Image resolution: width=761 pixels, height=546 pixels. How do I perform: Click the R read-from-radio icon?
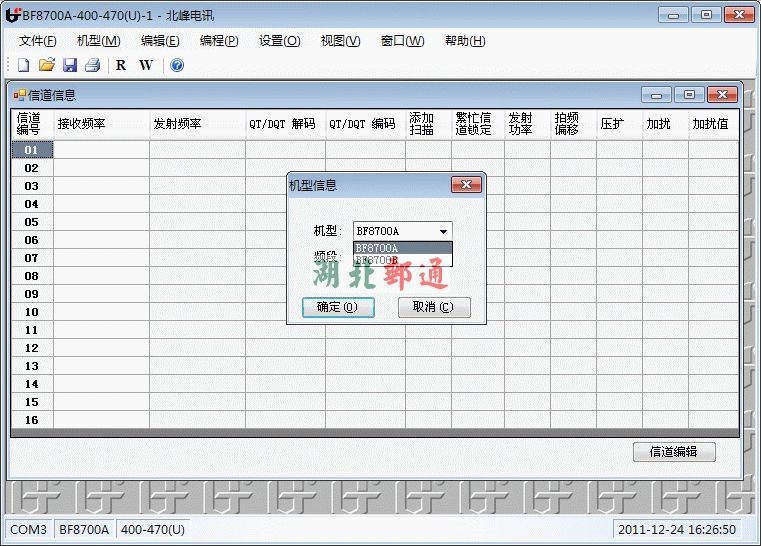(121, 66)
